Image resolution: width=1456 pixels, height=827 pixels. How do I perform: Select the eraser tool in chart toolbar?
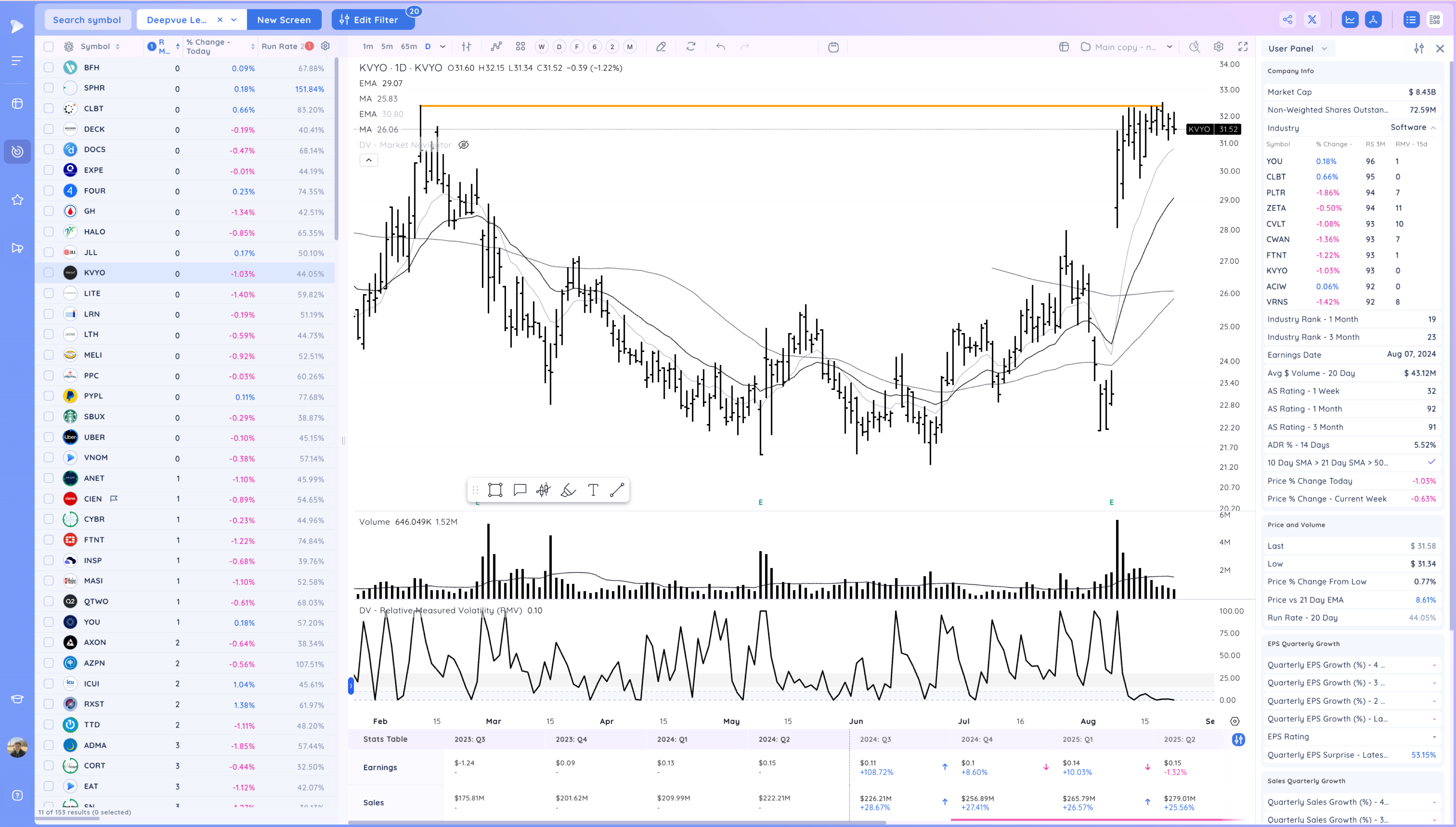pyautogui.click(x=660, y=47)
